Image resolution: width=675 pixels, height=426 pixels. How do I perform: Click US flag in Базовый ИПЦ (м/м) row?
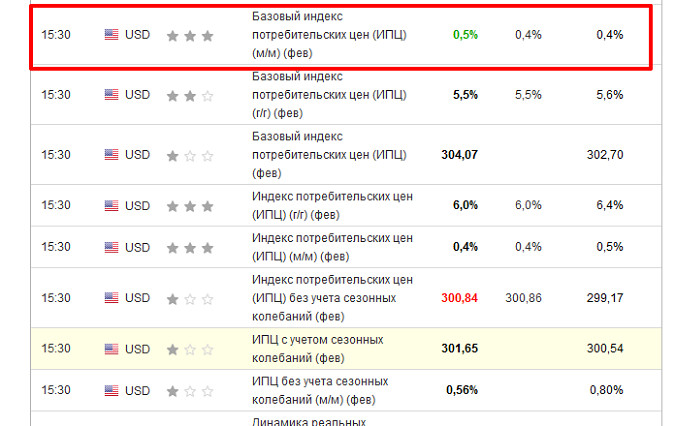click(x=111, y=35)
